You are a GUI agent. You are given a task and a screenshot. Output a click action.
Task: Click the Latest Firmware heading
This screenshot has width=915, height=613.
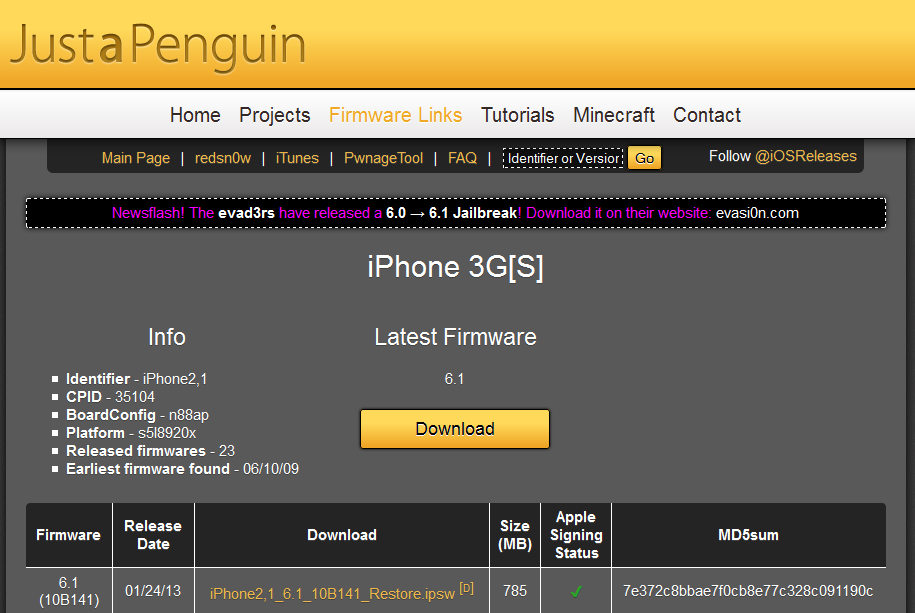(455, 337)
